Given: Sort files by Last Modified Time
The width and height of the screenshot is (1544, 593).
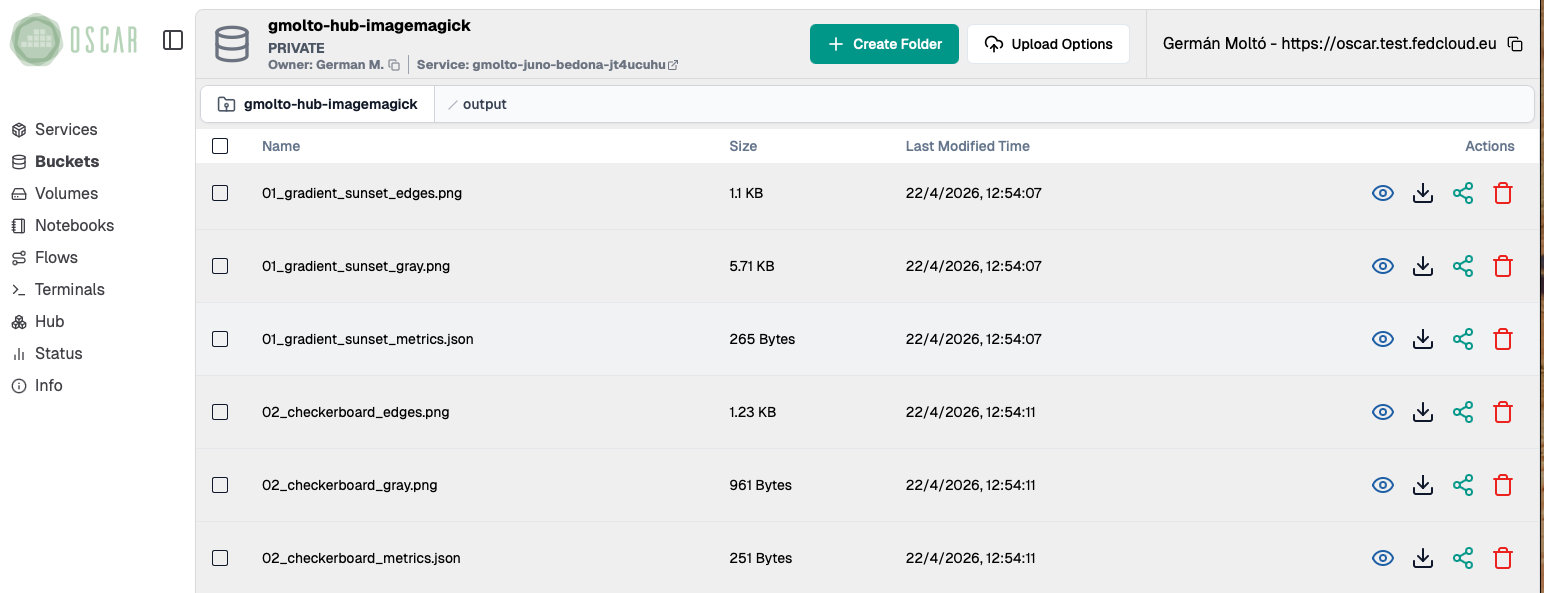Looking at the screenshot, I should (x=967, y=146).
